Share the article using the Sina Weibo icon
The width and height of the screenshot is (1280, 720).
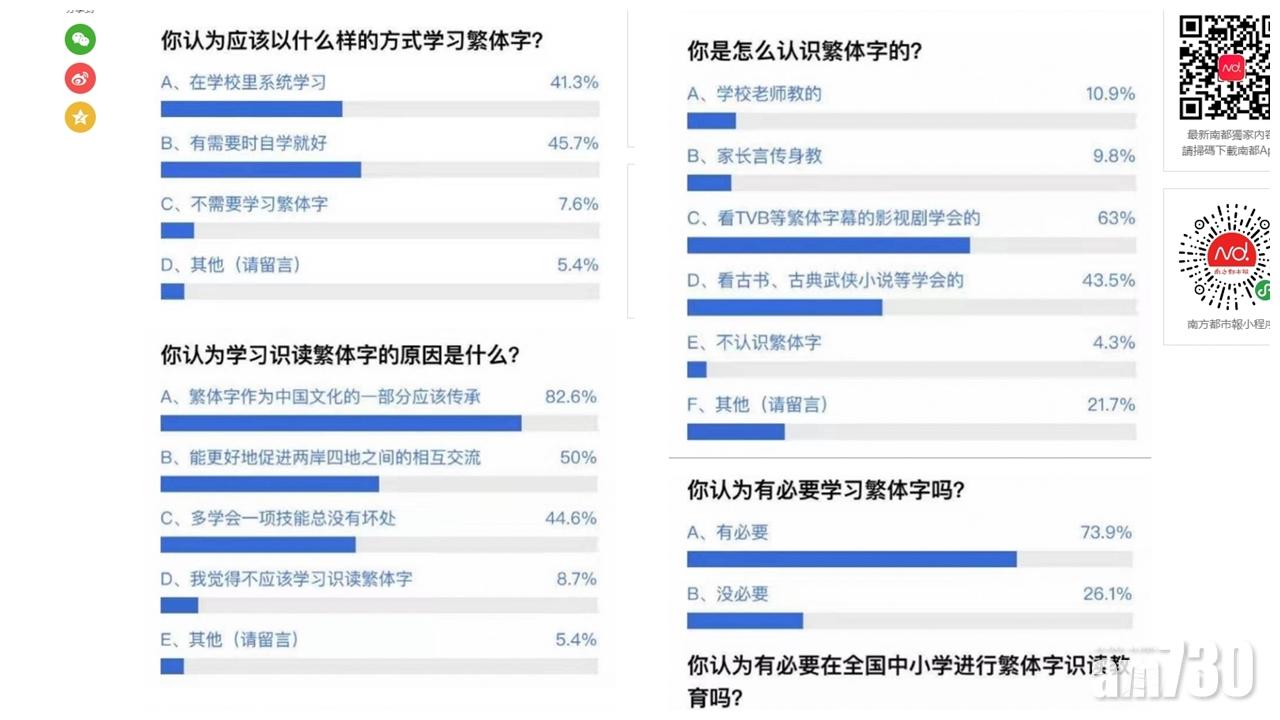click(80, 78)
